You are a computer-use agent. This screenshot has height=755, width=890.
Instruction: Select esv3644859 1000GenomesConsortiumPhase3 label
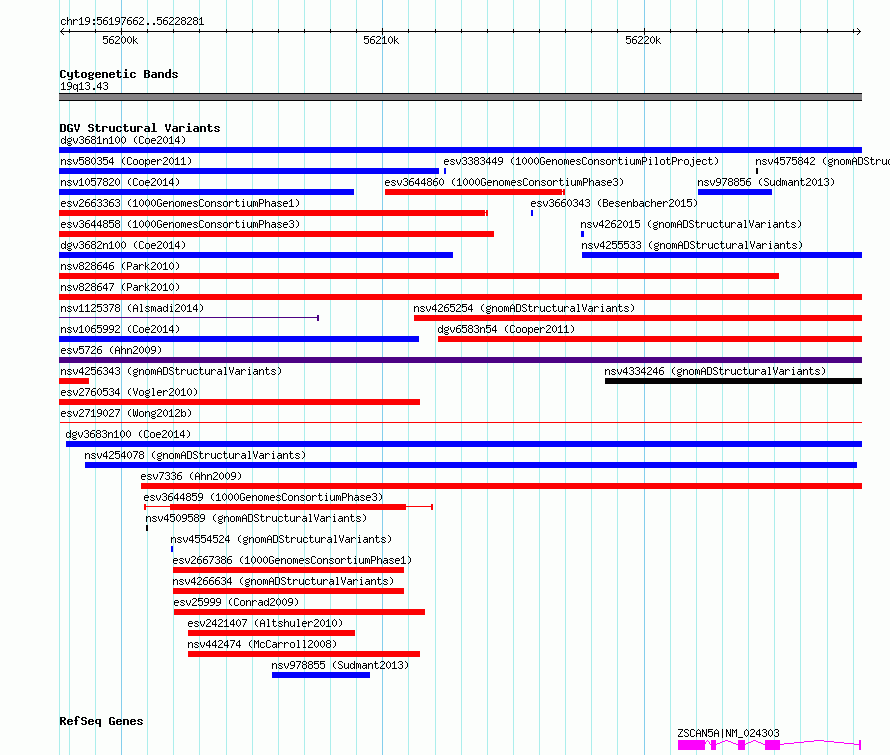point(263,497)
